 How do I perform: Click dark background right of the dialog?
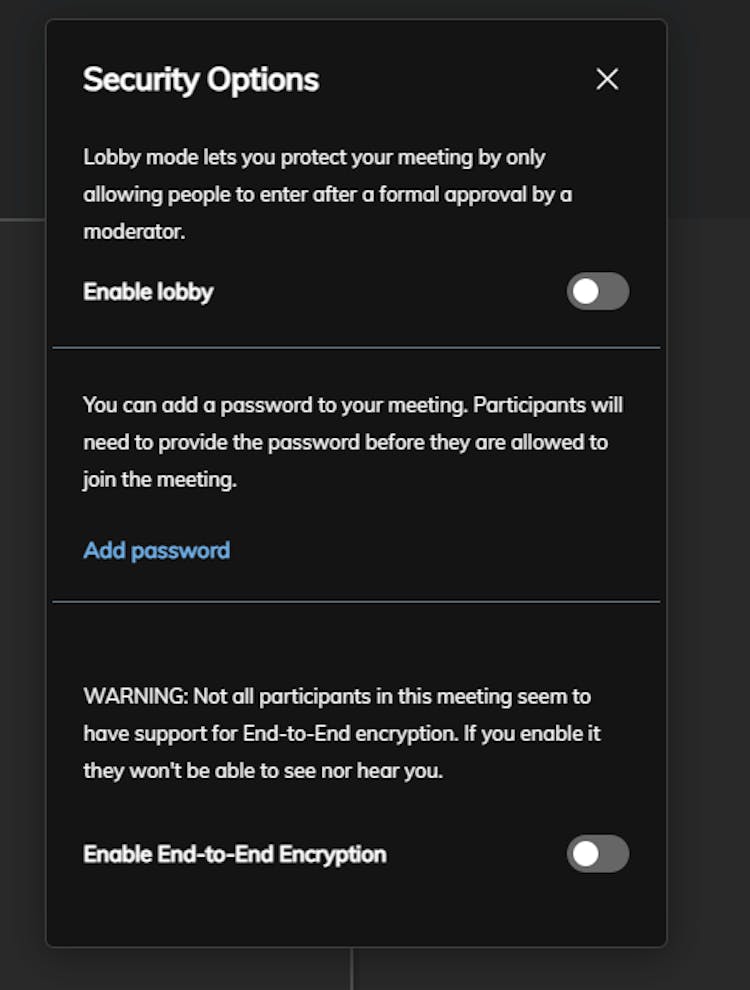(708, 500)
